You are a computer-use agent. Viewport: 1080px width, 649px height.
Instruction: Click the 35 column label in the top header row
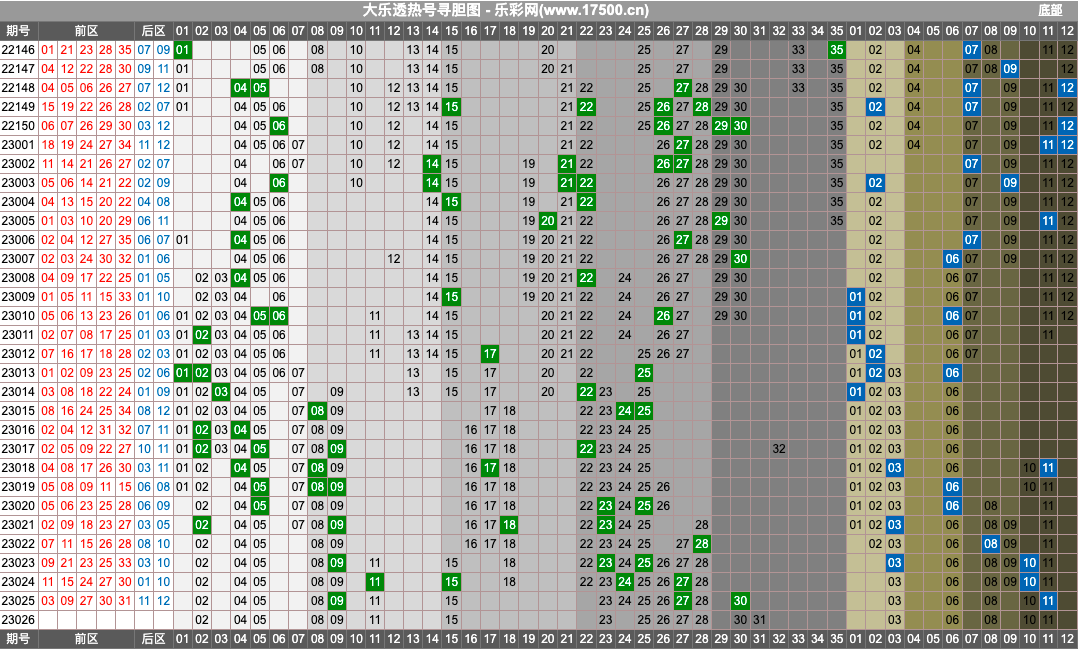[x=836, y=30]
